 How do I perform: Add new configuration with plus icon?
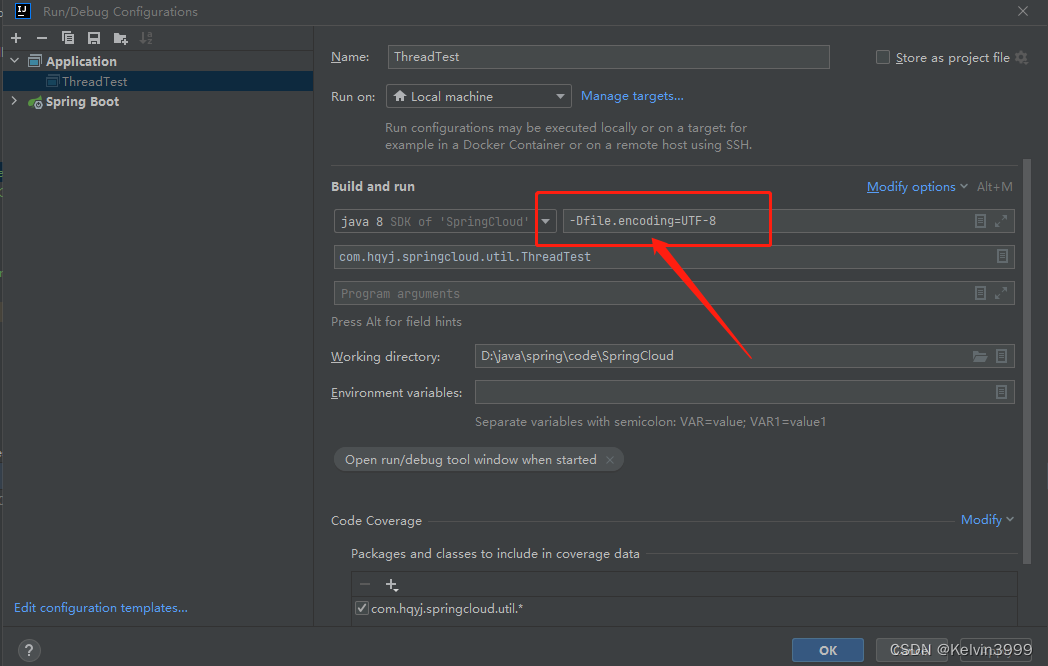pyautogui.click(x=16, y=38)
